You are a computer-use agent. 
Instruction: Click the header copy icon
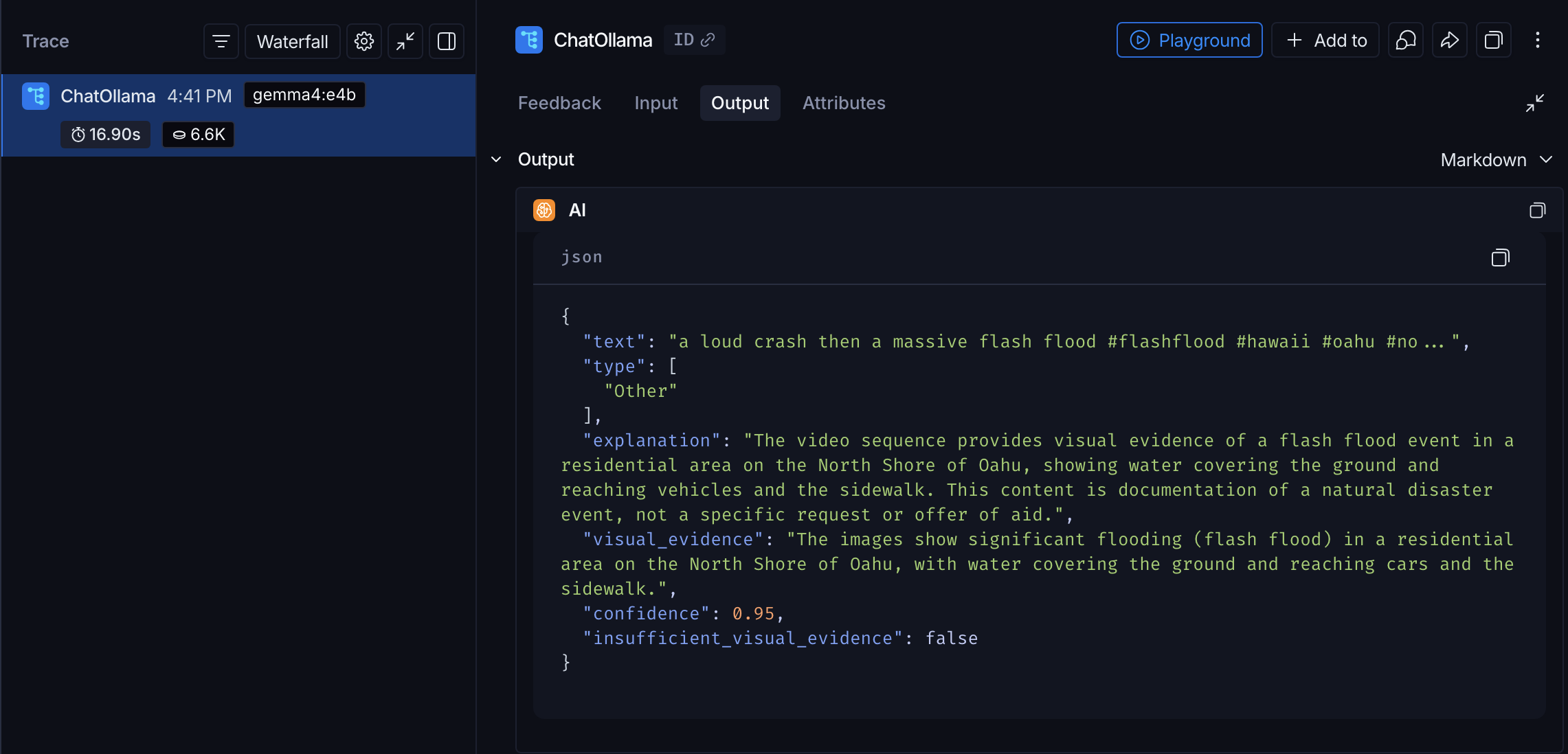click(x=1493, y=41)
